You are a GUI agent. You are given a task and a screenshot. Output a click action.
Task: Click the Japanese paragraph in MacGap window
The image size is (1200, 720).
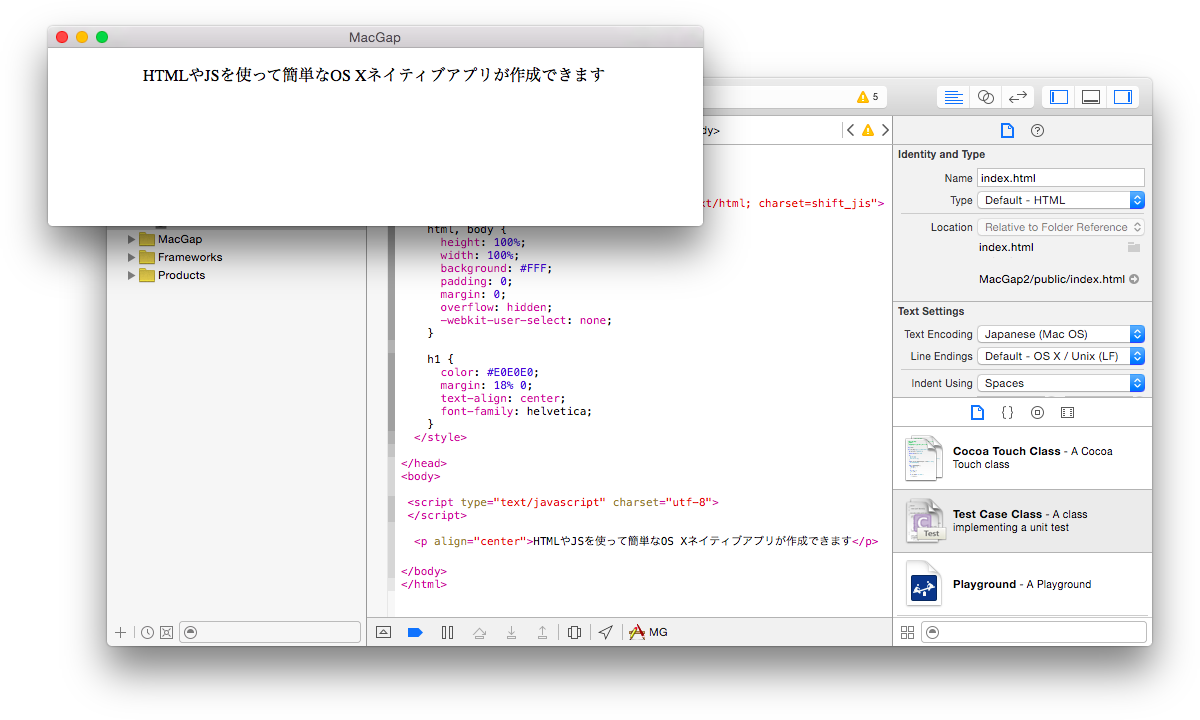point(374,75)
